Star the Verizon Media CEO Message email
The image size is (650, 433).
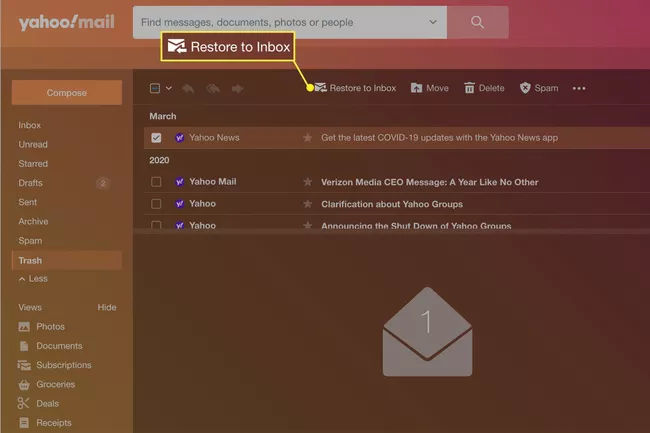click(x=308, y=182)
